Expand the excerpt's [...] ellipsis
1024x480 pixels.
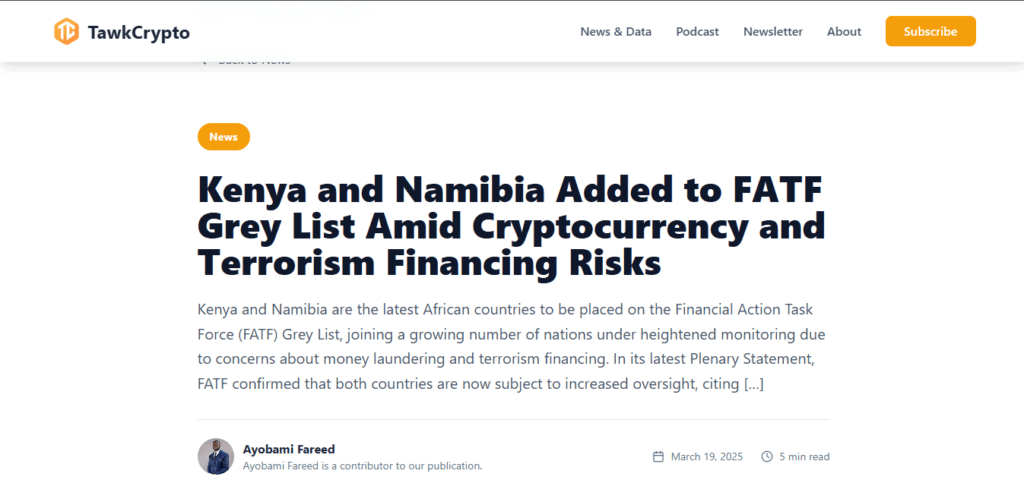[x=753, y=384]
